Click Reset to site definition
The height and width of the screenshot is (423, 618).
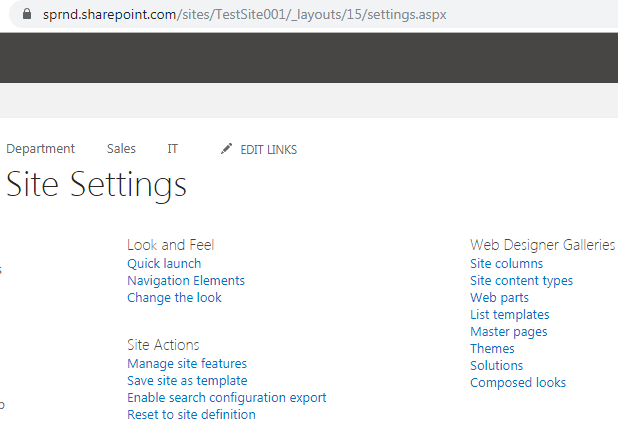click(191, 414)
